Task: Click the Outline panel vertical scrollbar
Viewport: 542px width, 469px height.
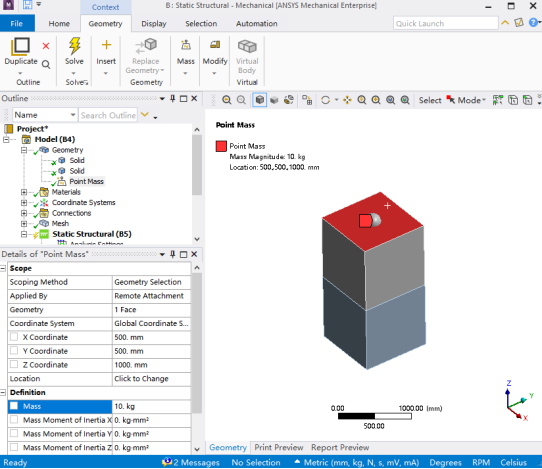Action: 197,166
